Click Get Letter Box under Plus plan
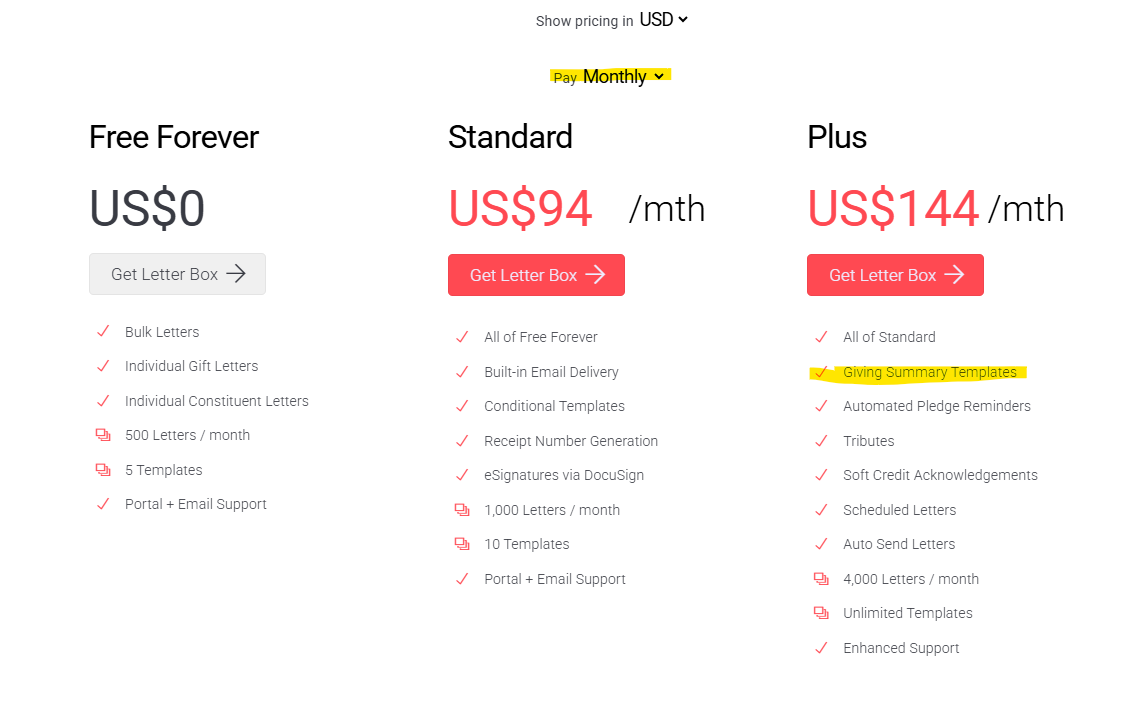1147x715 pixels. 895,275
